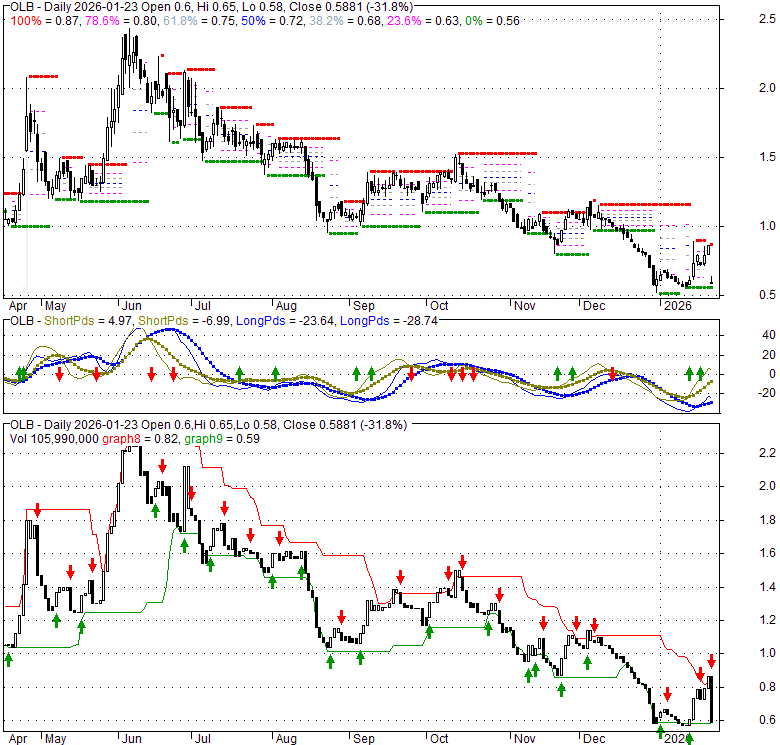The width and height of the screenshot is (780, 745).
Task: Click the 'Sep' label on top chart time axis
Action: [364, 306]
